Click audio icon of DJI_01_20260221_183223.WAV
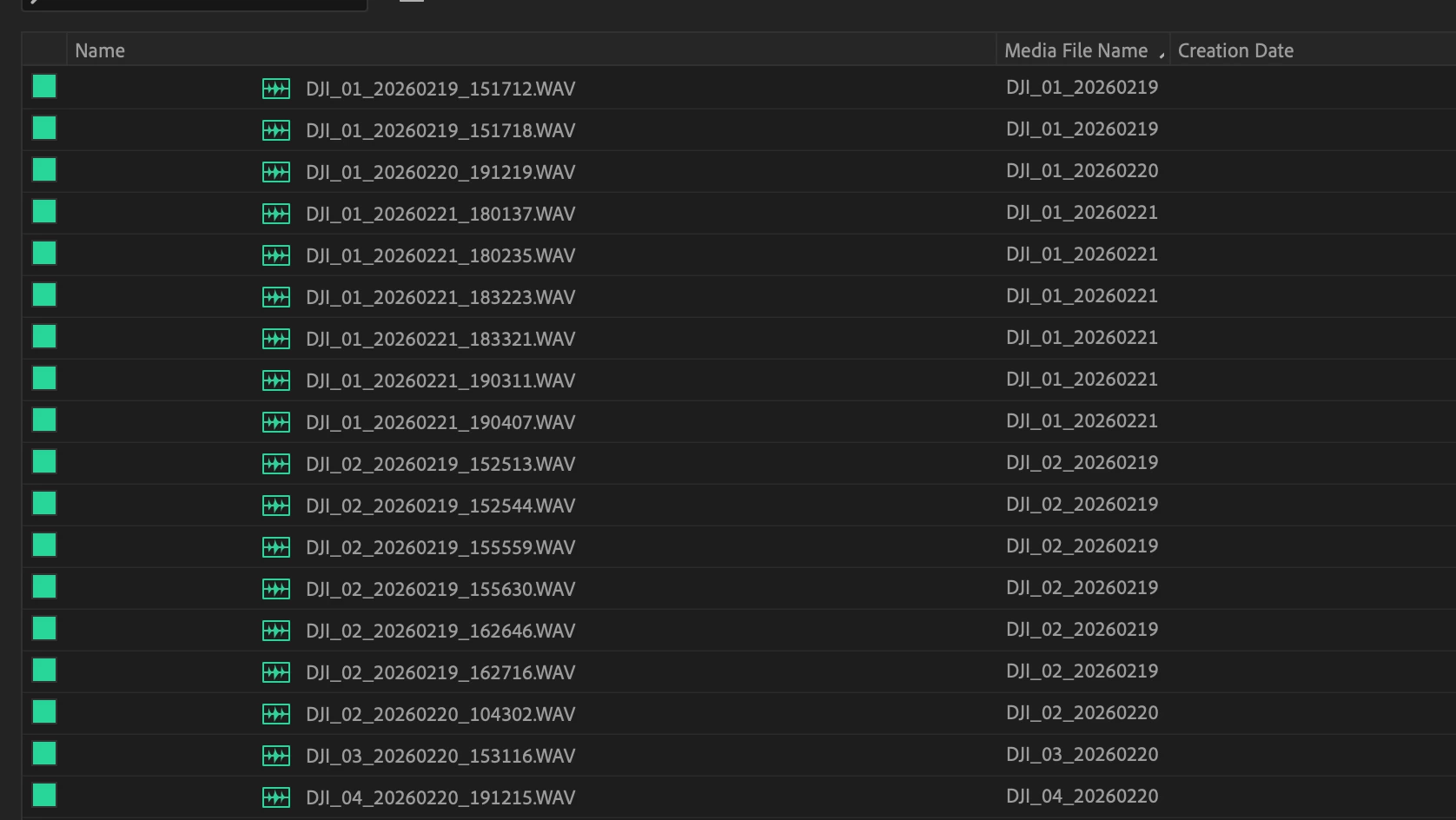Image resolution: width=1456 pixels, height=820 pixels. (276, 297)
